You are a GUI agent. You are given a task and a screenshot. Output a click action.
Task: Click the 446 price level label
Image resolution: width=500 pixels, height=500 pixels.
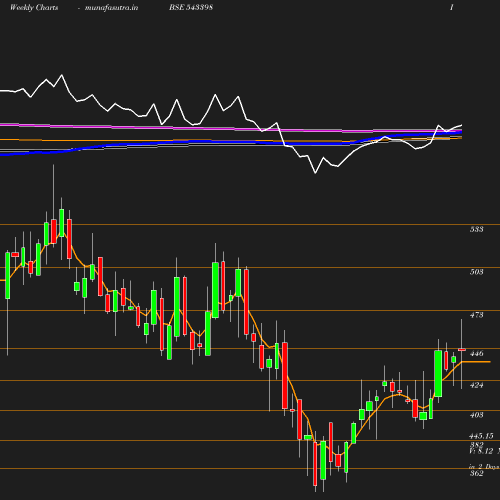pos(476,353)
